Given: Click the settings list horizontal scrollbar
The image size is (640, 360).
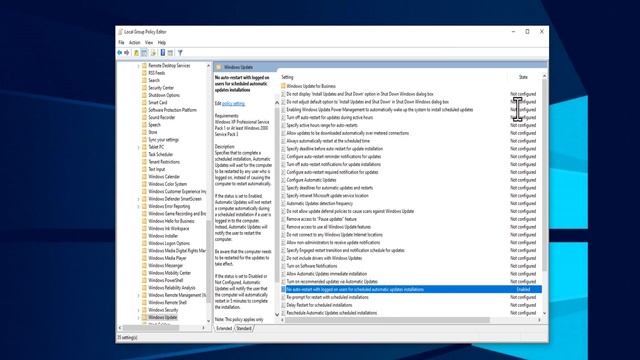Looking at the screenshot, I should (387, 320).
